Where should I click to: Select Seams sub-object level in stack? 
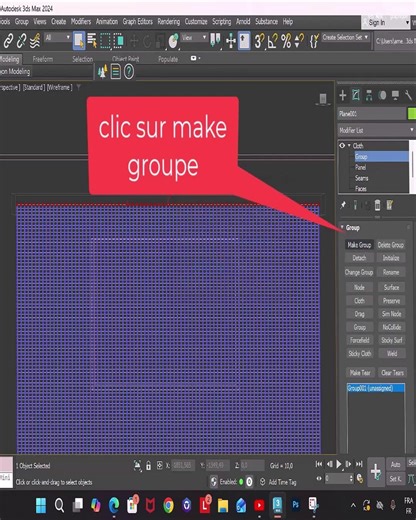click(362, 178)
